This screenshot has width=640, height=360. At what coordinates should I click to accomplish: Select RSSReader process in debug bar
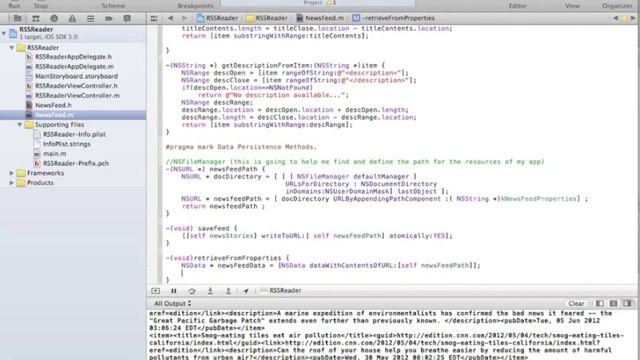[281, 291]
